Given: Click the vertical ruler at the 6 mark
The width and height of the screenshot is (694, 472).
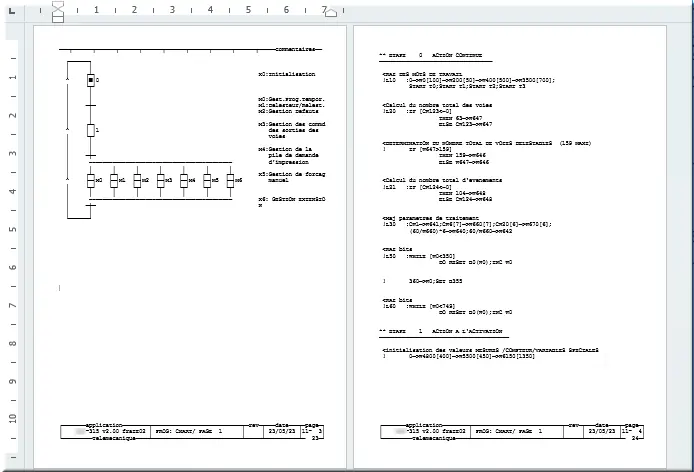Looking at the screenshot, I should click(12, 267).
